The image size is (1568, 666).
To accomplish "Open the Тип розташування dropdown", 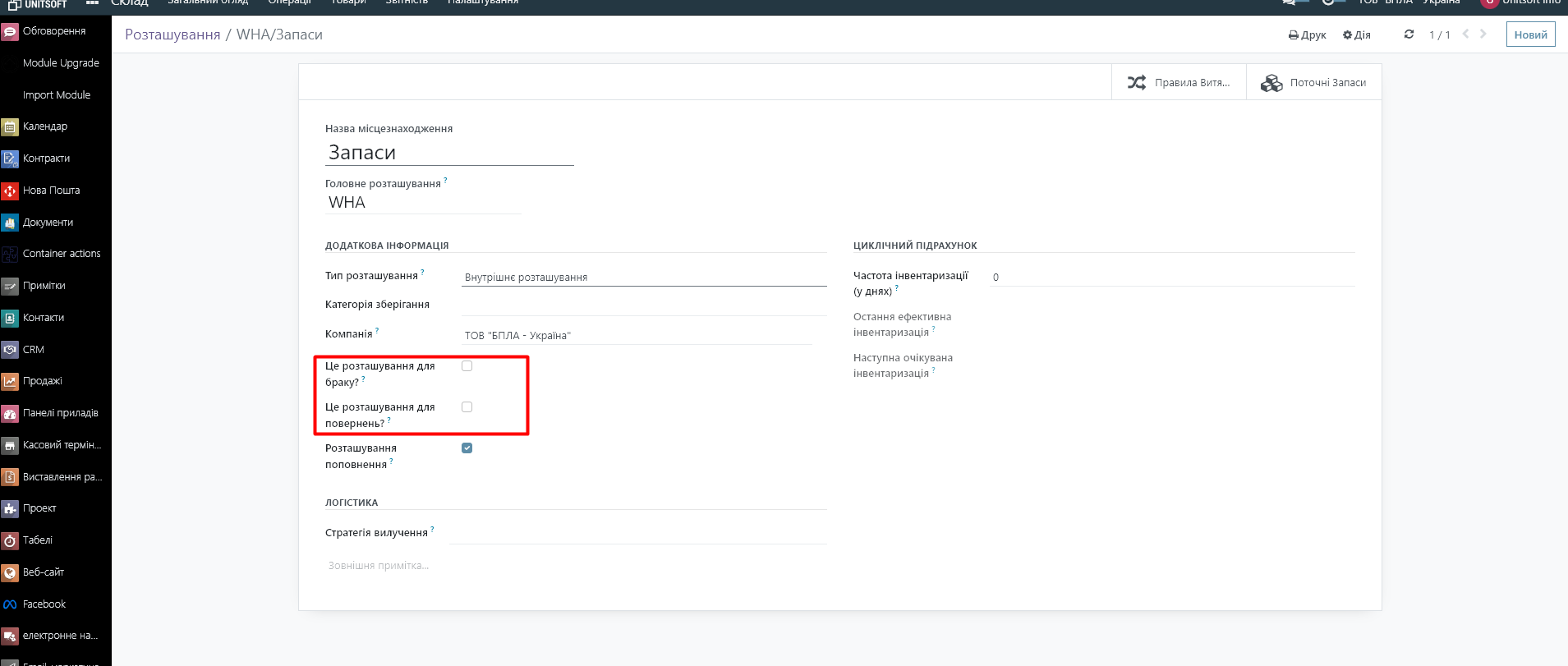I will (643, 278).
